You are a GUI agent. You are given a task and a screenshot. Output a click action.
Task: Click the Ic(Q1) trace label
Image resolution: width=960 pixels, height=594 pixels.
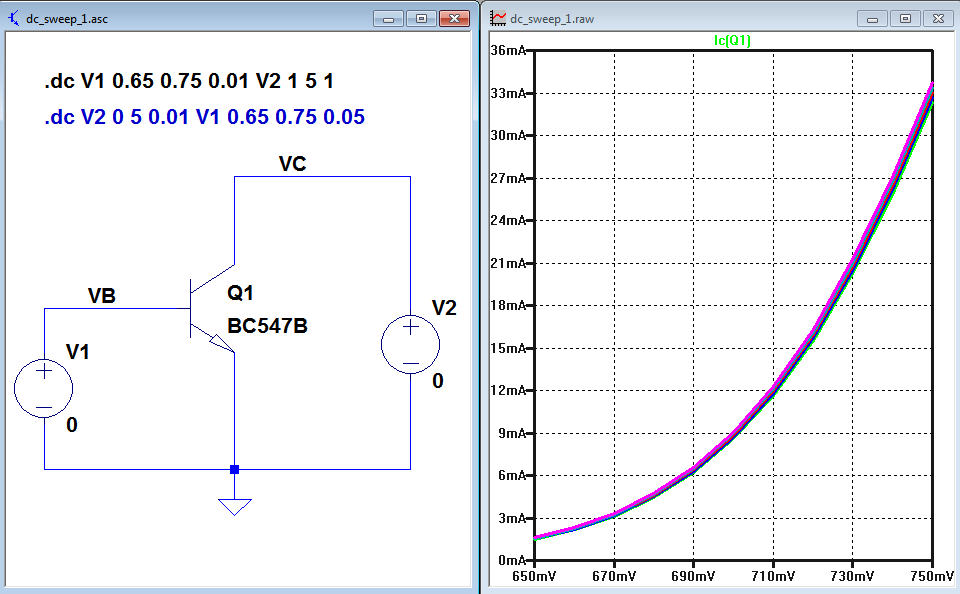(732, 40)
